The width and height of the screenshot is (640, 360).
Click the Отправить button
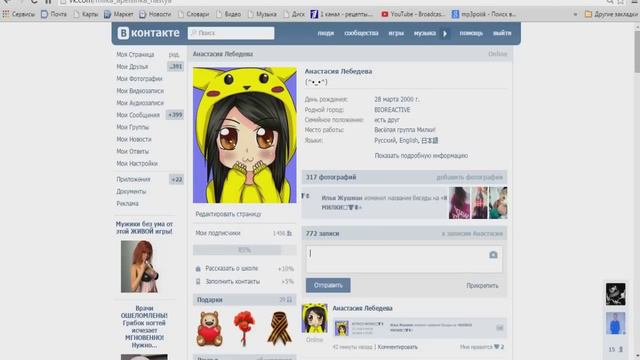328,285
